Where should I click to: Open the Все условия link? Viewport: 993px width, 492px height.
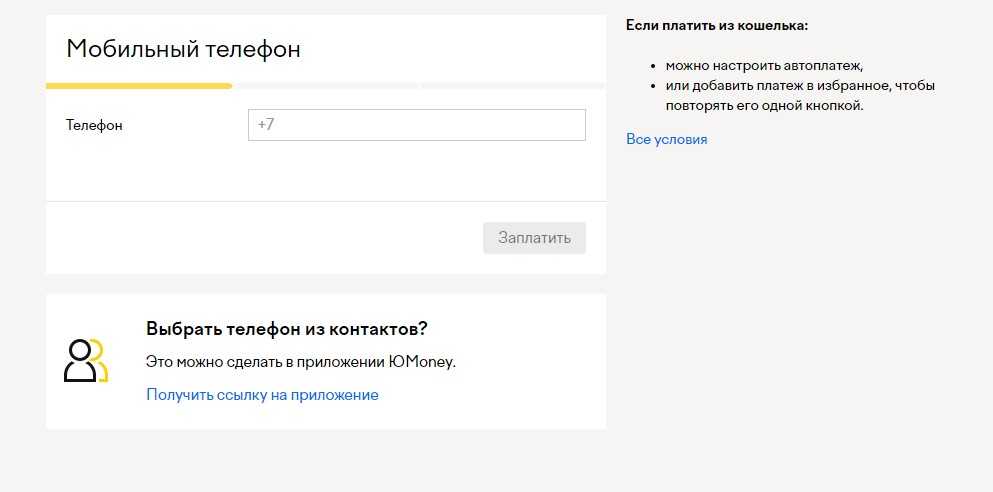click(x=666, y=139)
